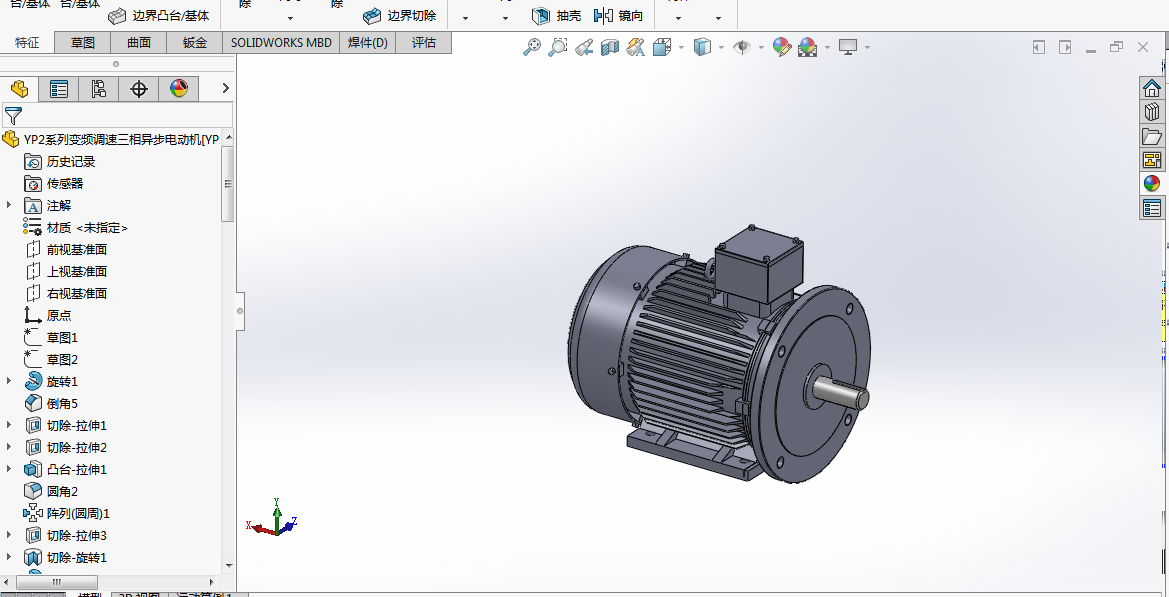Open the DimXpertManager crosshair tab
This screenshot has width=1169, height=597.
click(139, 89)
